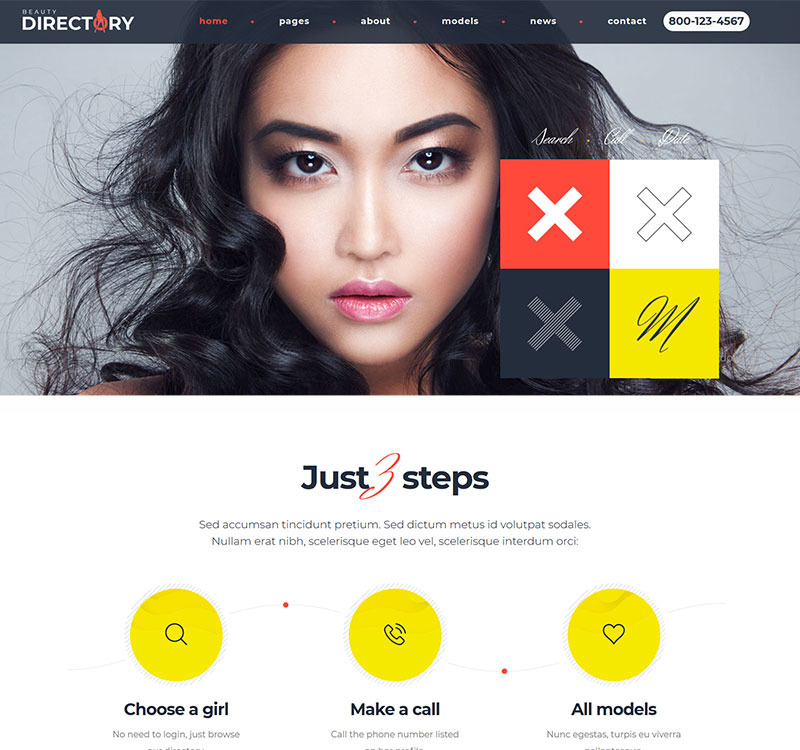Click the Choose a girl heading

click(x=176, y=709)
